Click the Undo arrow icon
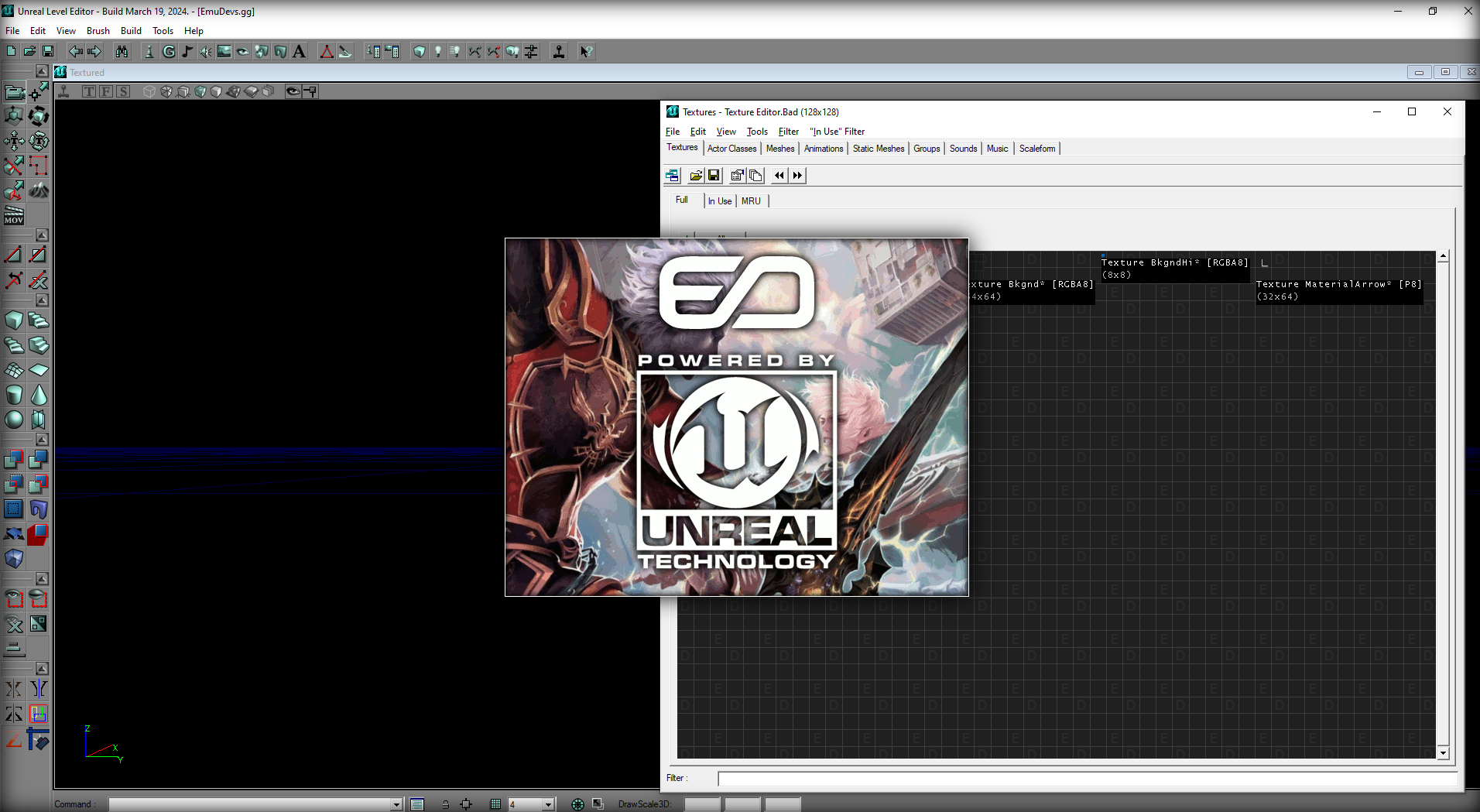This screenshot has height=812, width=1480. [x=76, y=51]
